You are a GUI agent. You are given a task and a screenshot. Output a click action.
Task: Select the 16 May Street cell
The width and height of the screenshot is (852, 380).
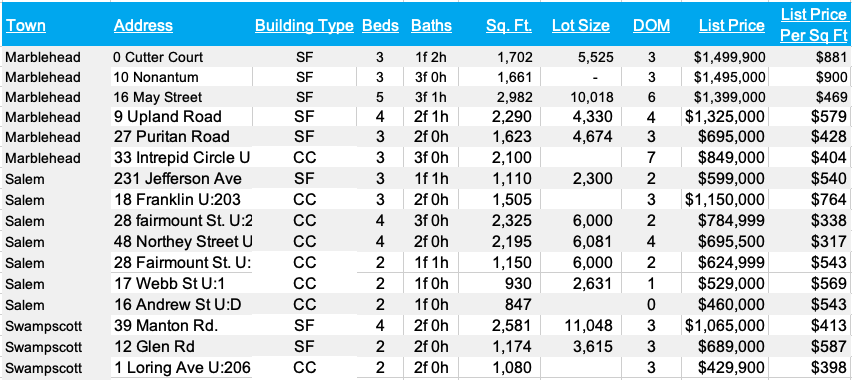click(x=181, y=97)
